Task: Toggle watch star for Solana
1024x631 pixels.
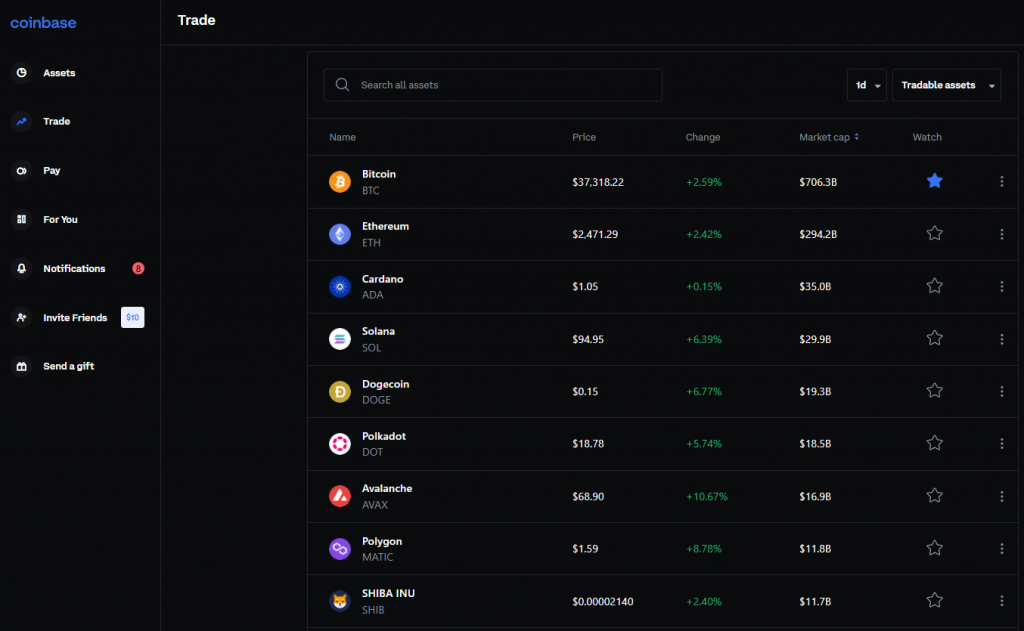Action: click(x=935, y=338)
